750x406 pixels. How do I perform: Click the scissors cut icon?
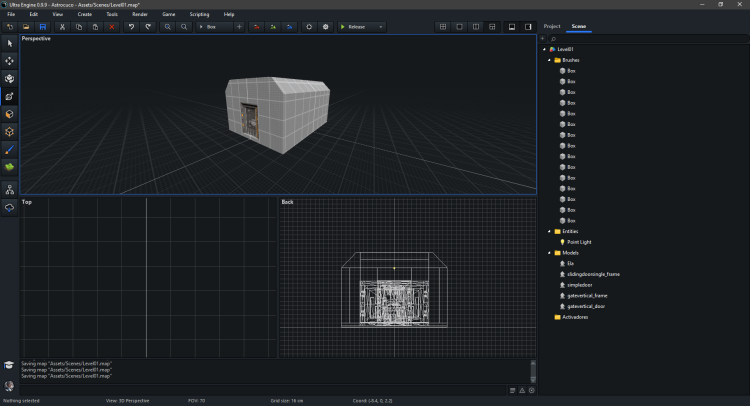[63, 26]
